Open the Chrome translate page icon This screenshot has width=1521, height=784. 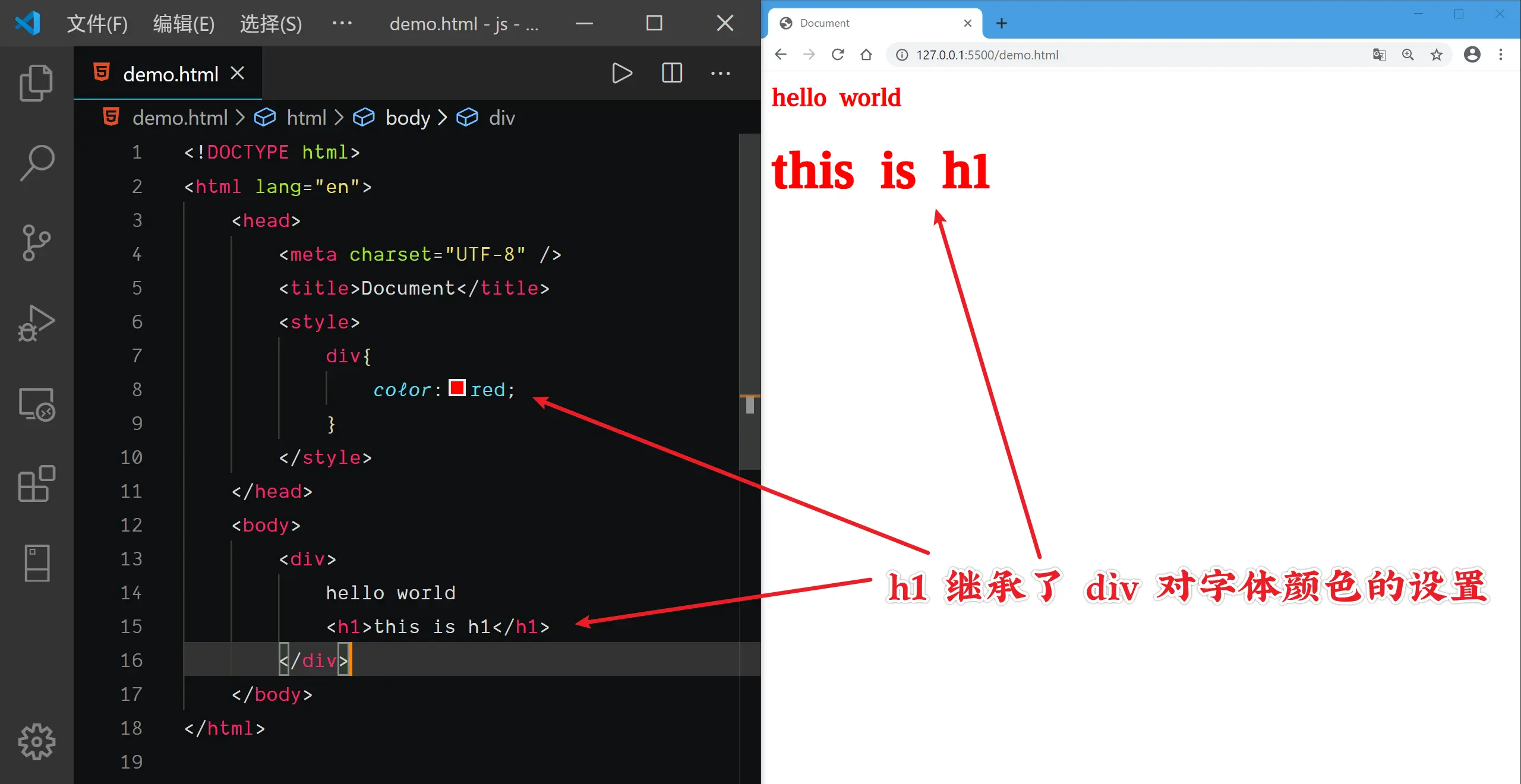coord(1379,55)
